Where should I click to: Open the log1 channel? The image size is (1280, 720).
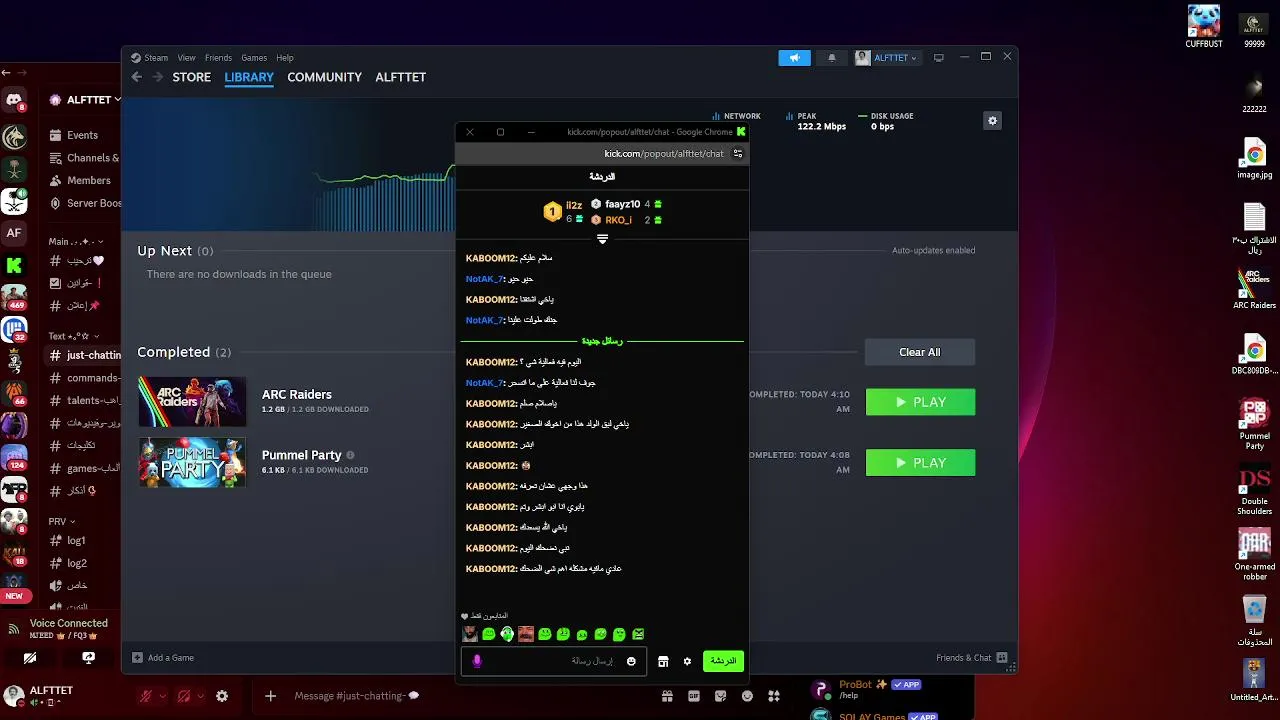68,540
